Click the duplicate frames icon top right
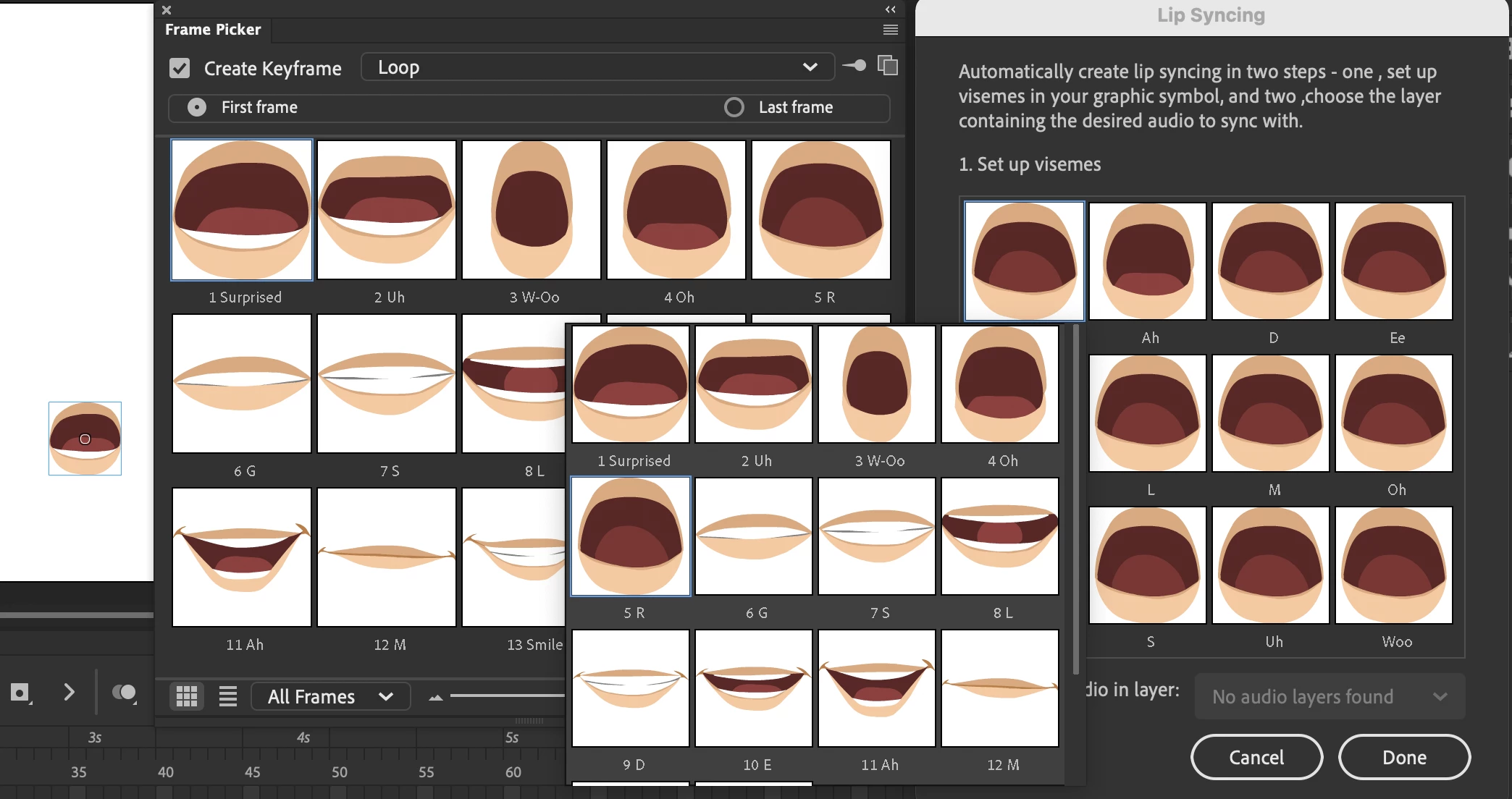The image size is (1512, 799). pyautogui.click(x=888, y=66)
